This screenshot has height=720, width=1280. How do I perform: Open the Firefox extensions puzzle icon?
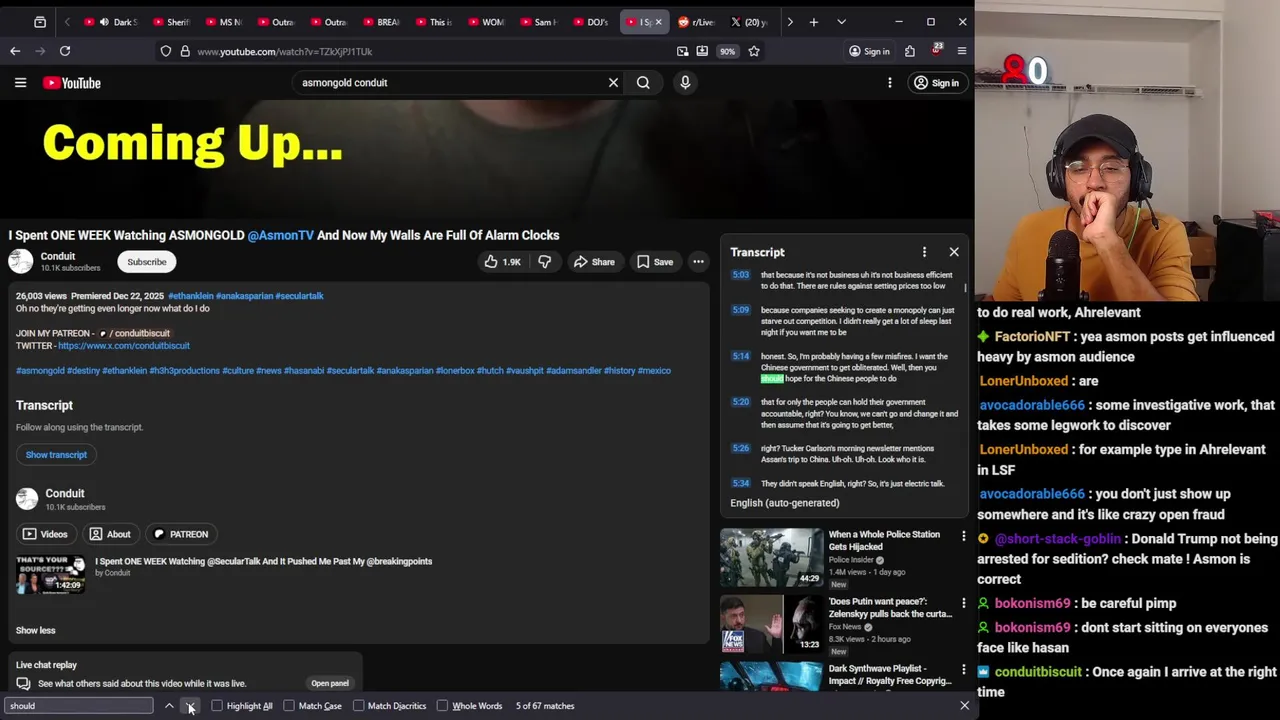coord(910,51)
